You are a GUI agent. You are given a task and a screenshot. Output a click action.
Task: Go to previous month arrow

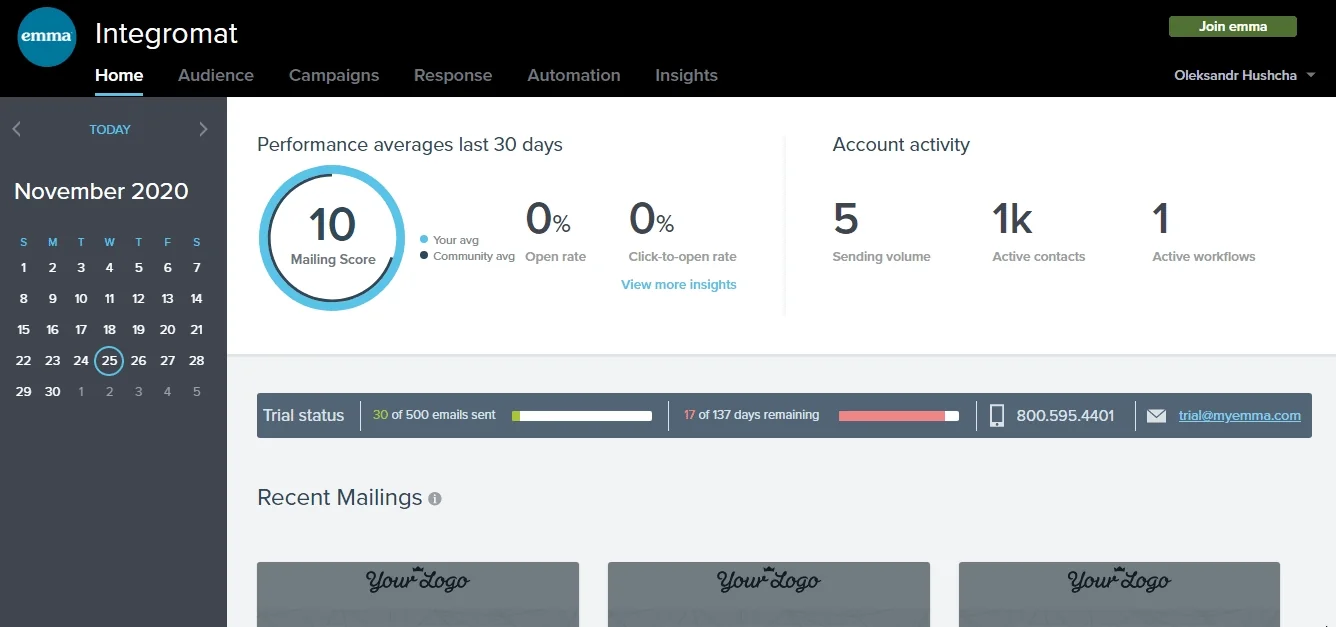click(16, 129)
